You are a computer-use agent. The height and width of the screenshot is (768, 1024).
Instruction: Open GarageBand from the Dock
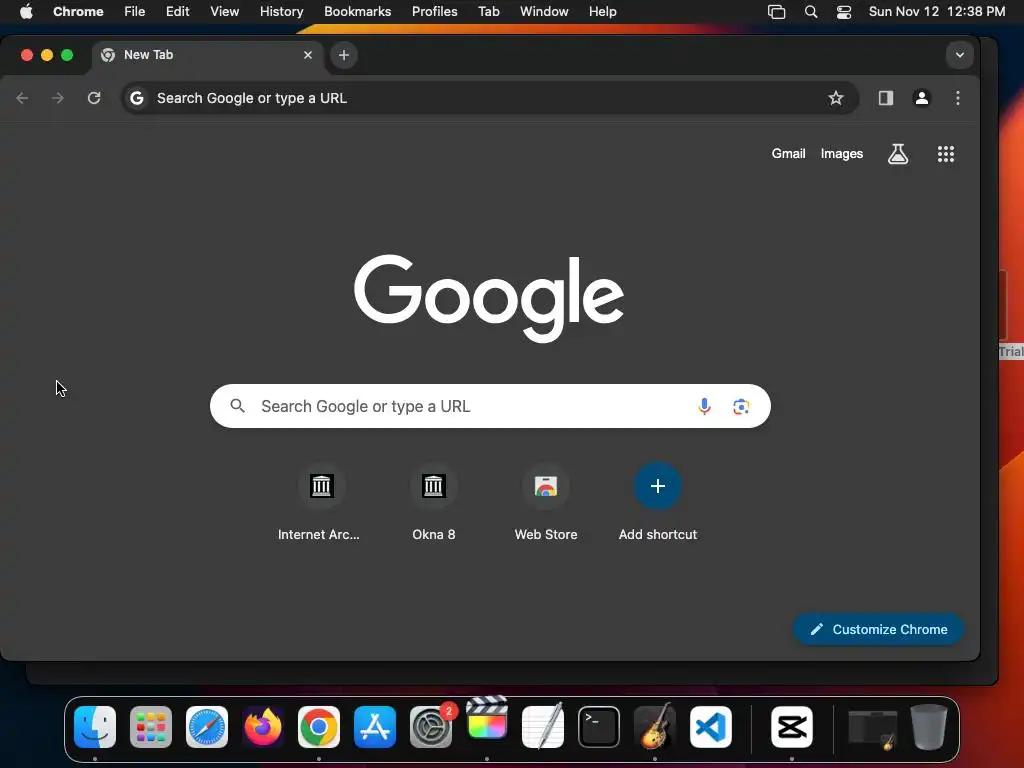[655, 725]
